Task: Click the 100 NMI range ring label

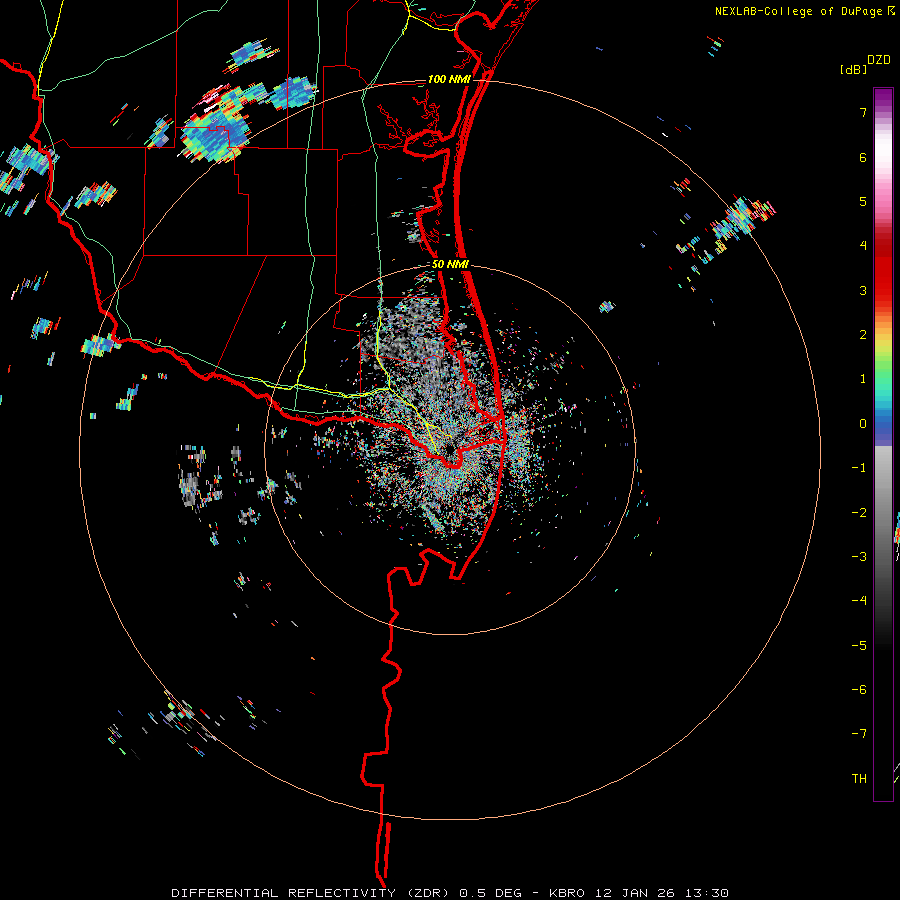Action: coord(449,79)
